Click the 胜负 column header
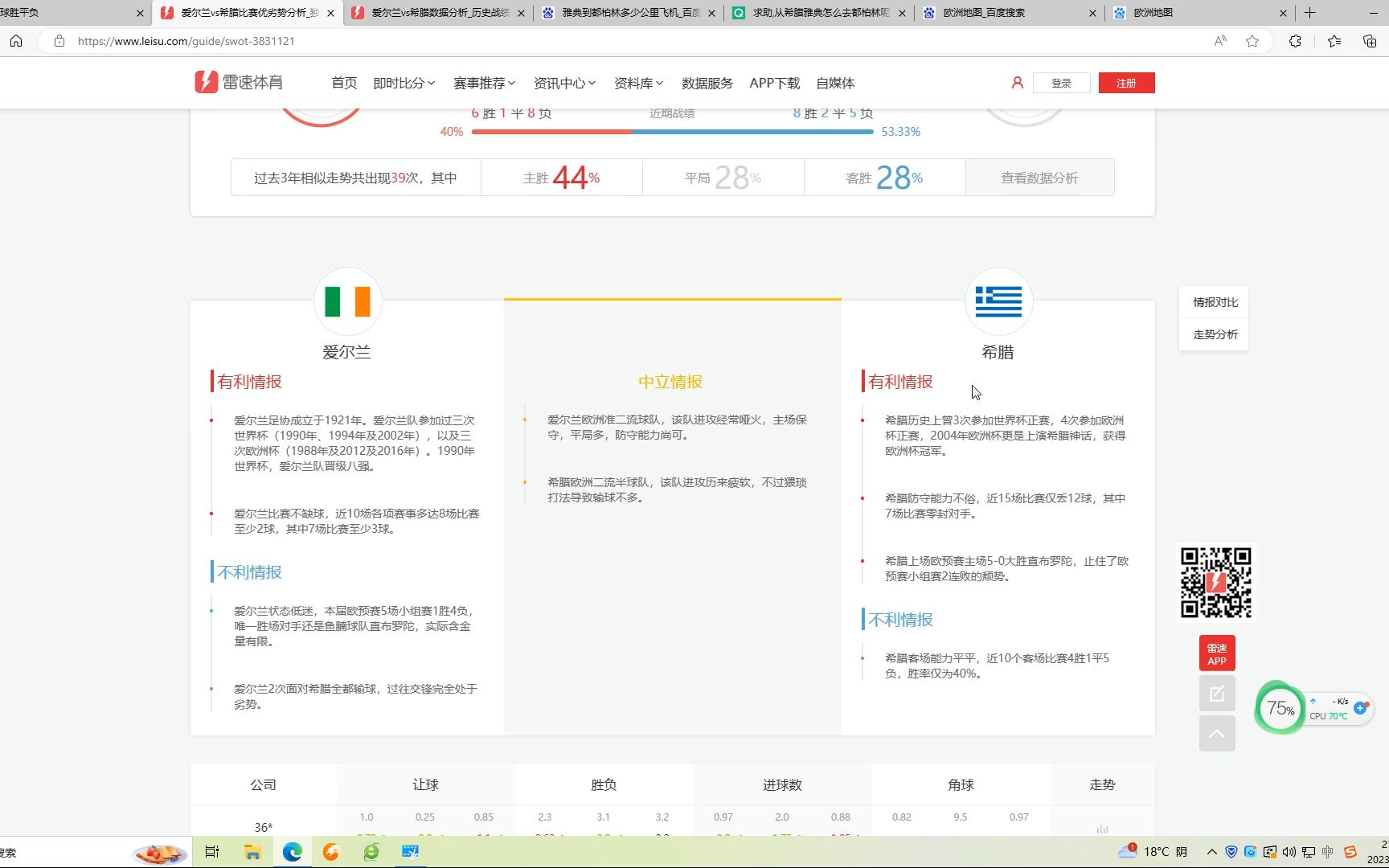1389x868 pixels. click(x=604, y=784)
